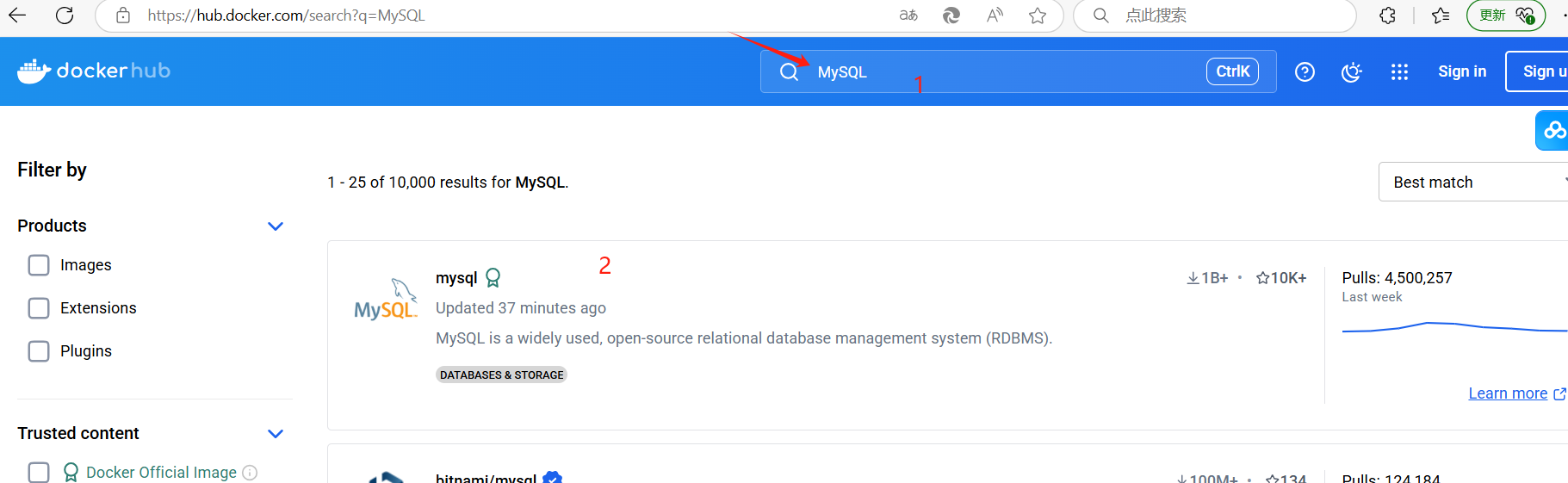Click the results count text

pos(448,182)
